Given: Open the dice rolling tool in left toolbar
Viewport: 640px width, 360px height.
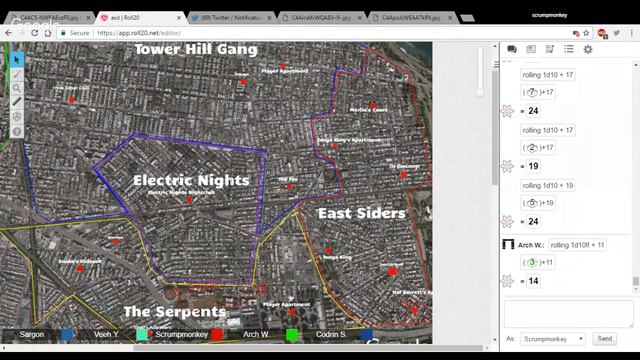Looking at the screenshot, I should coord(17,117).
